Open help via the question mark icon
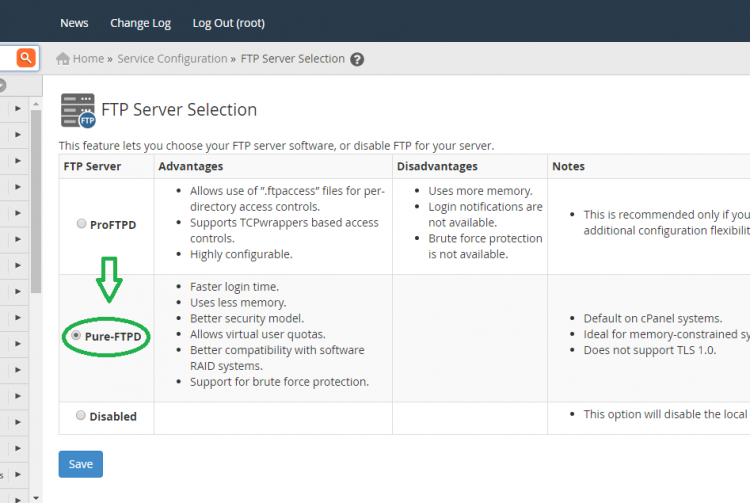The width and height of the screenshot is (750, 503). [x=357, y=59]
